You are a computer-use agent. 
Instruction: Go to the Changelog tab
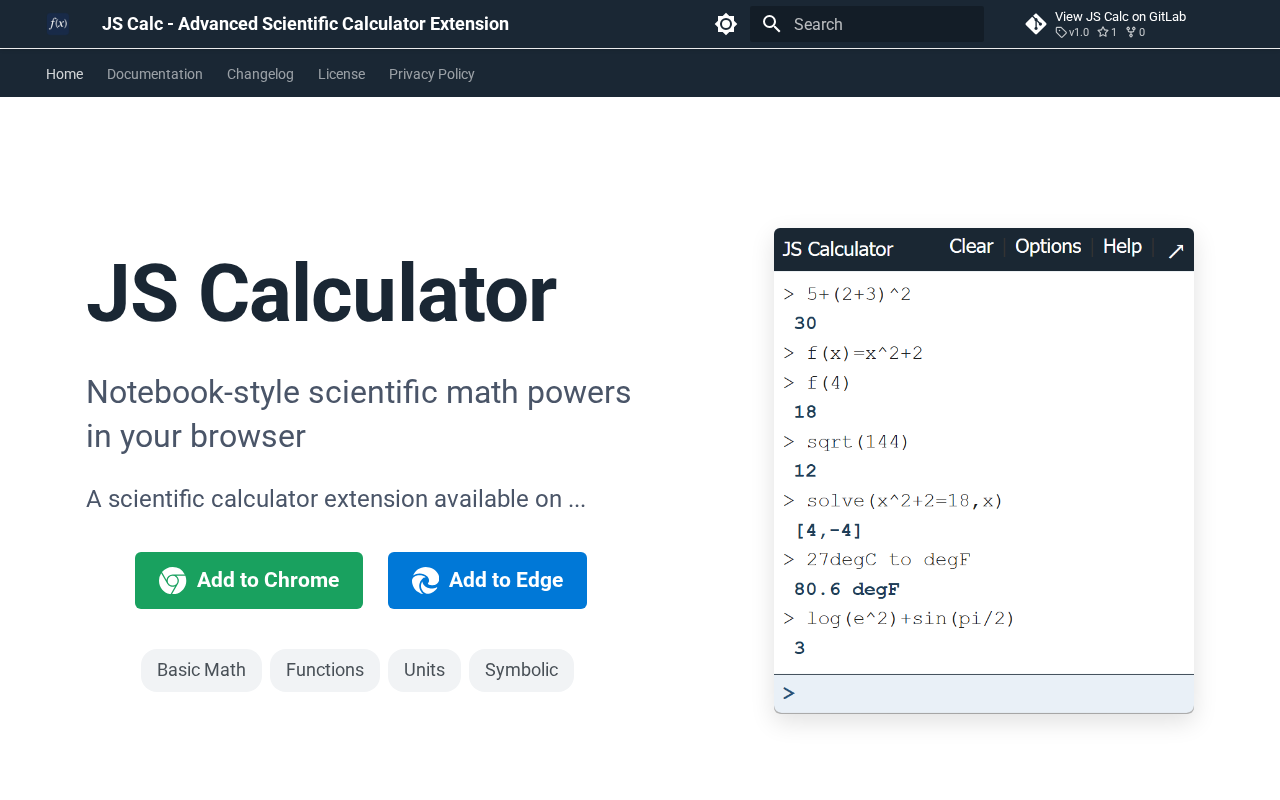coord(260,74)
